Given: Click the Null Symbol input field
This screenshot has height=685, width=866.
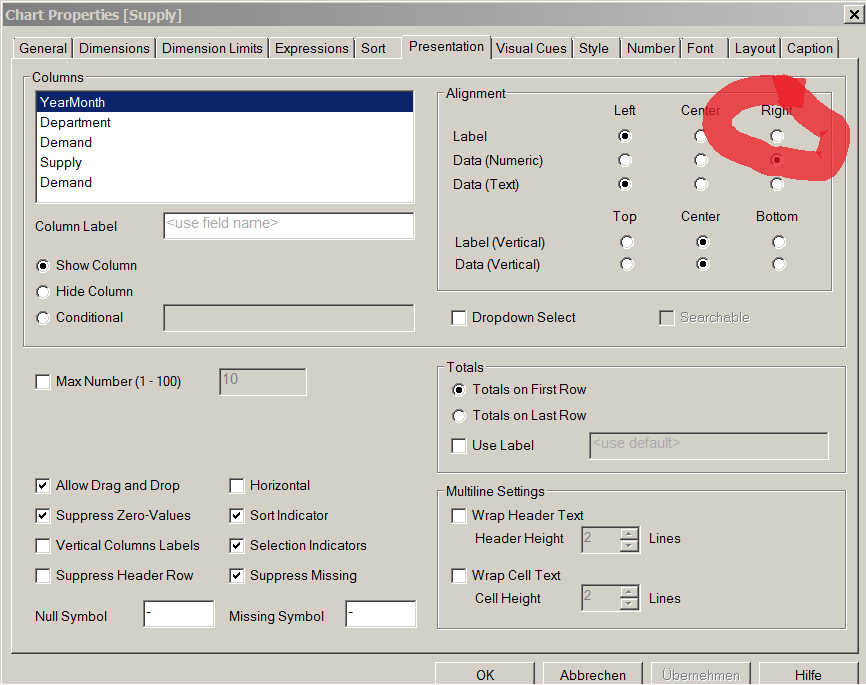Looking at the screenshot, I should point(178,614).
